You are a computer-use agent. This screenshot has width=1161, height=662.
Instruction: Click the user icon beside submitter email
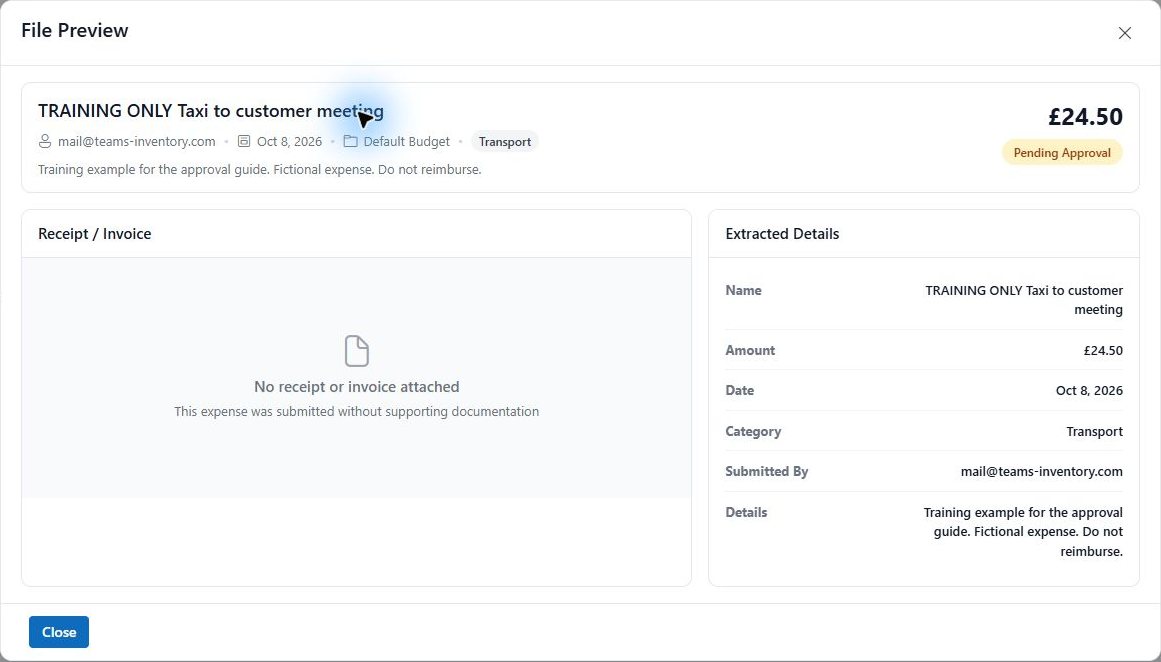click(45, 141)
